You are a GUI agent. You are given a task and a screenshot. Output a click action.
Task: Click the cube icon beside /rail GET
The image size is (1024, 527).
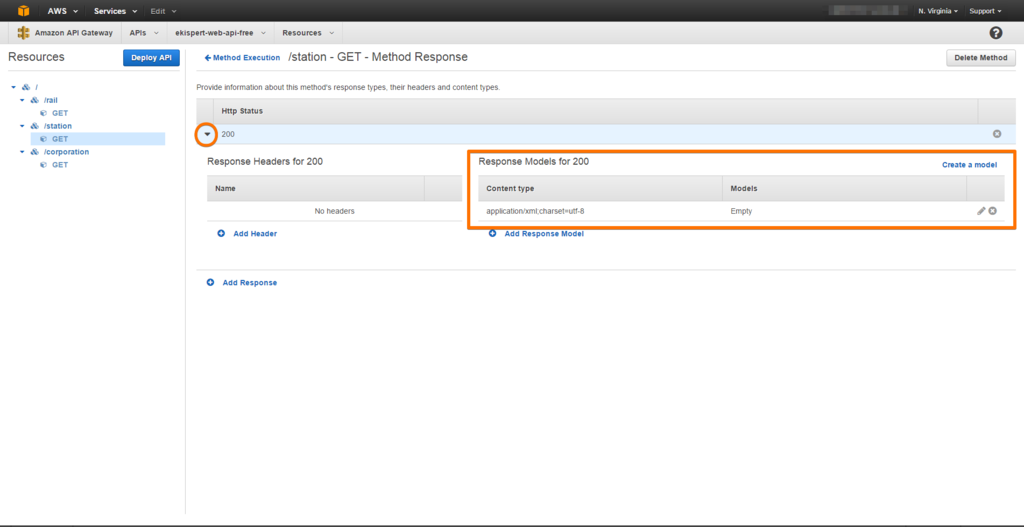pos(44,113)
